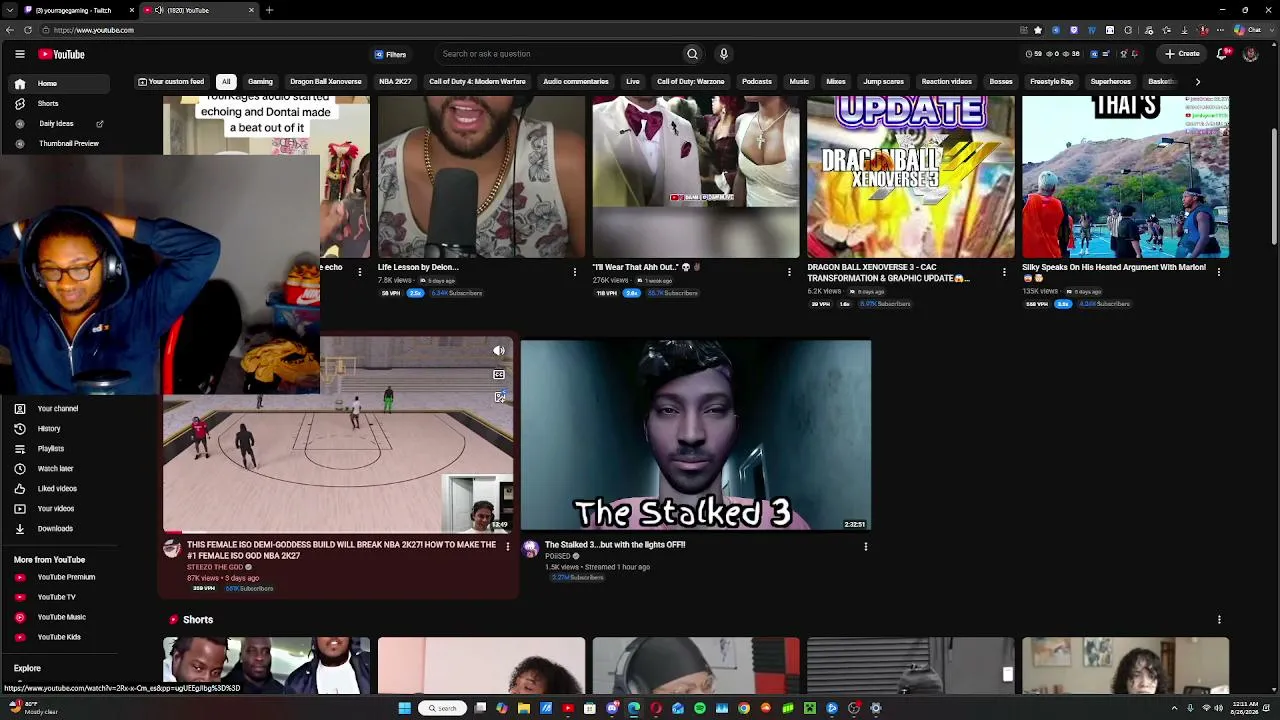The image size is (1280, 720).
Task: Select the Podcasts chip
Action: click(x=757, y=82)
